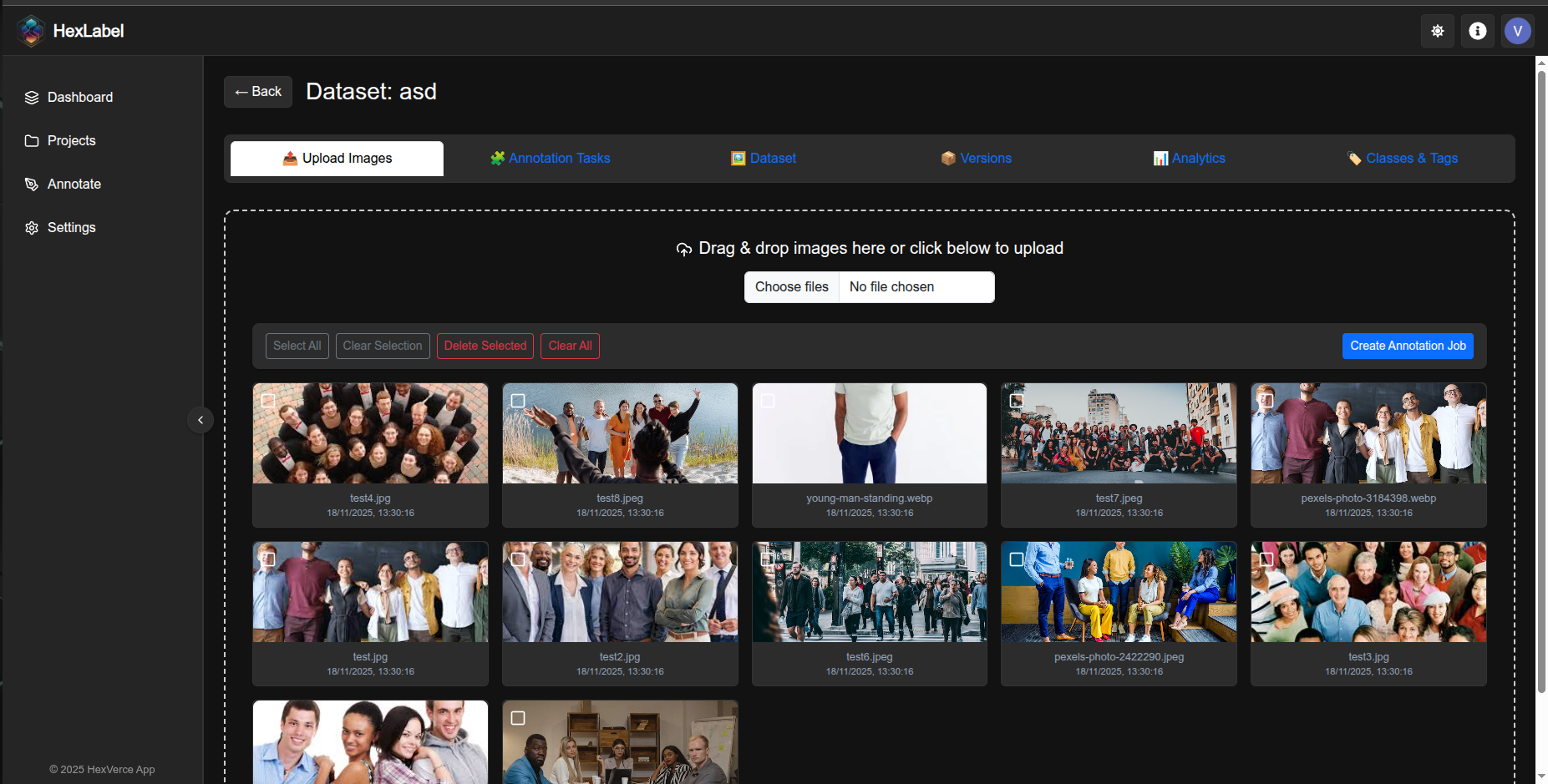Click the Choose files upload input
Viewport: 1548px width, 784px height.
(x=792, y=287)
